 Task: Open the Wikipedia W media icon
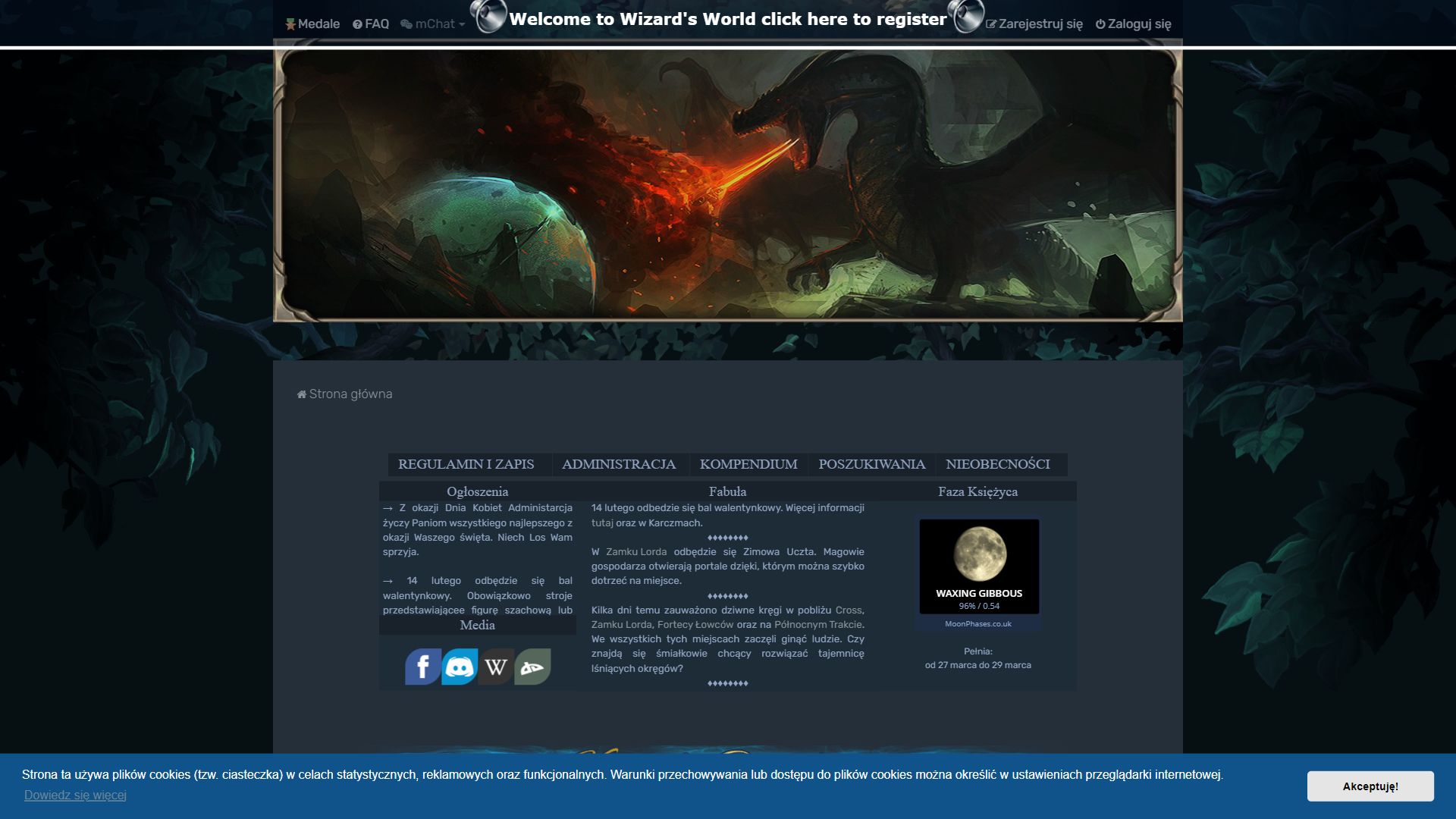(496, 667)
